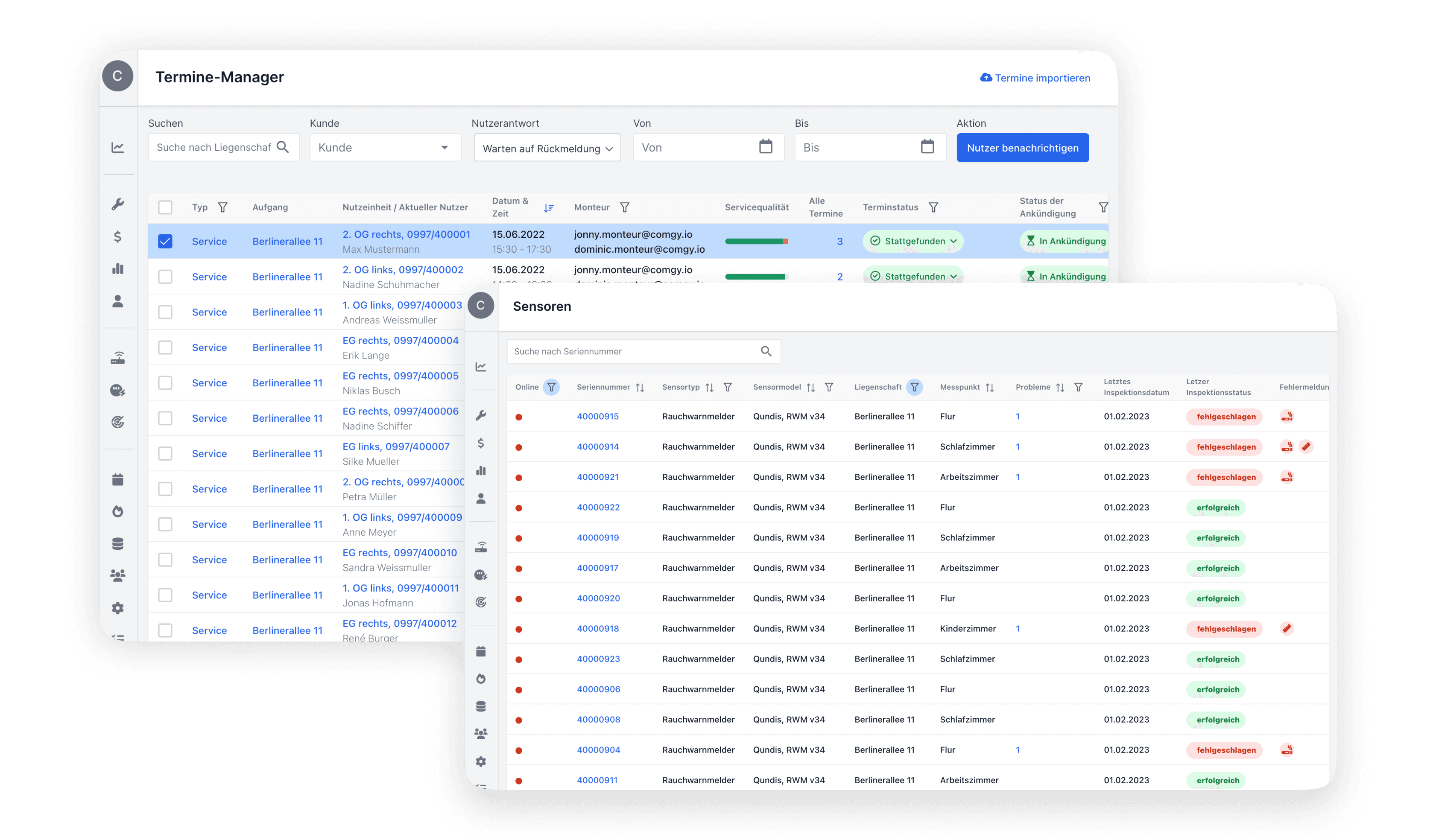The height and width of the screenshot is (840, 1436).
Task: Click the smoke alarm error icon for sensor 40000915
Action: pyautogui.click(x=1287, y=416)
